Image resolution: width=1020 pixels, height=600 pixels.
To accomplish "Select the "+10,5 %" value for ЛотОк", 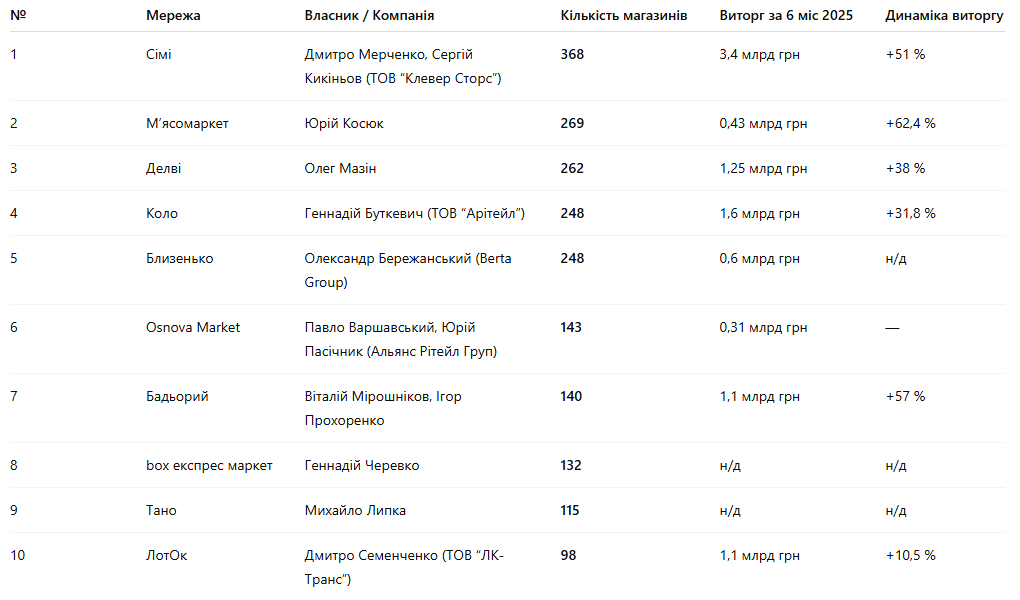I will click(910, 555).
